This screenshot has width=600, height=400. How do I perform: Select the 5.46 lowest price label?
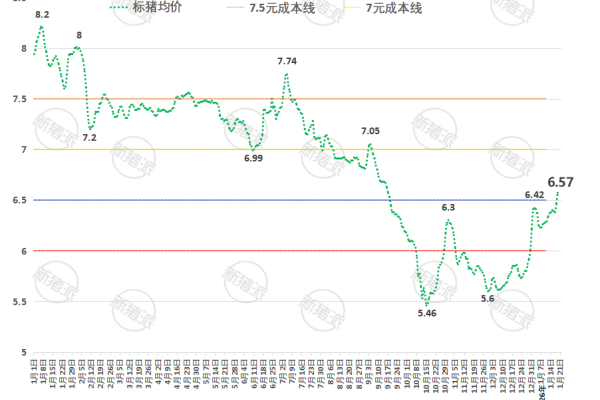[427, 314]
